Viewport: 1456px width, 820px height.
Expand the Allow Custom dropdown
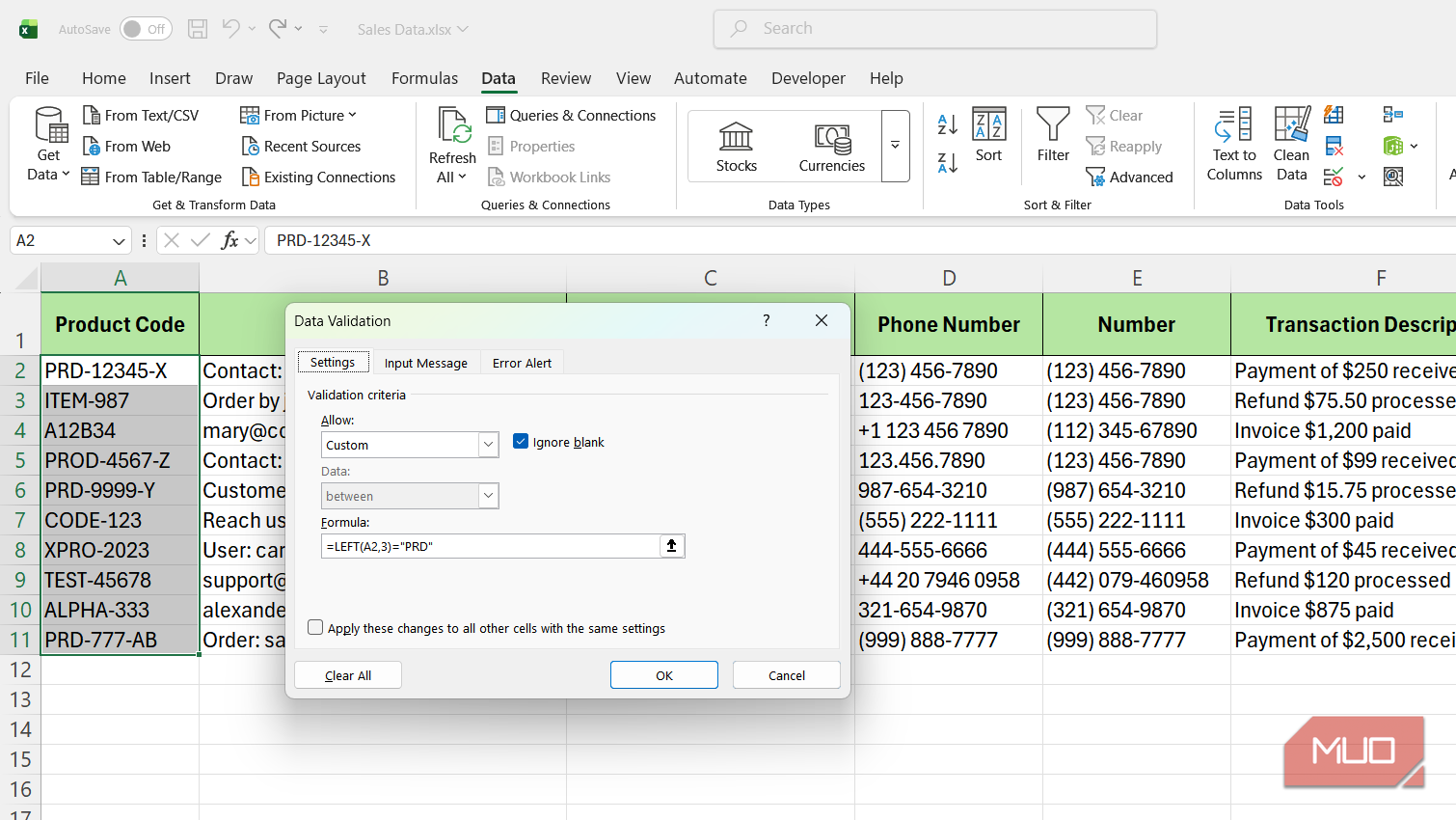pos(488,445)
